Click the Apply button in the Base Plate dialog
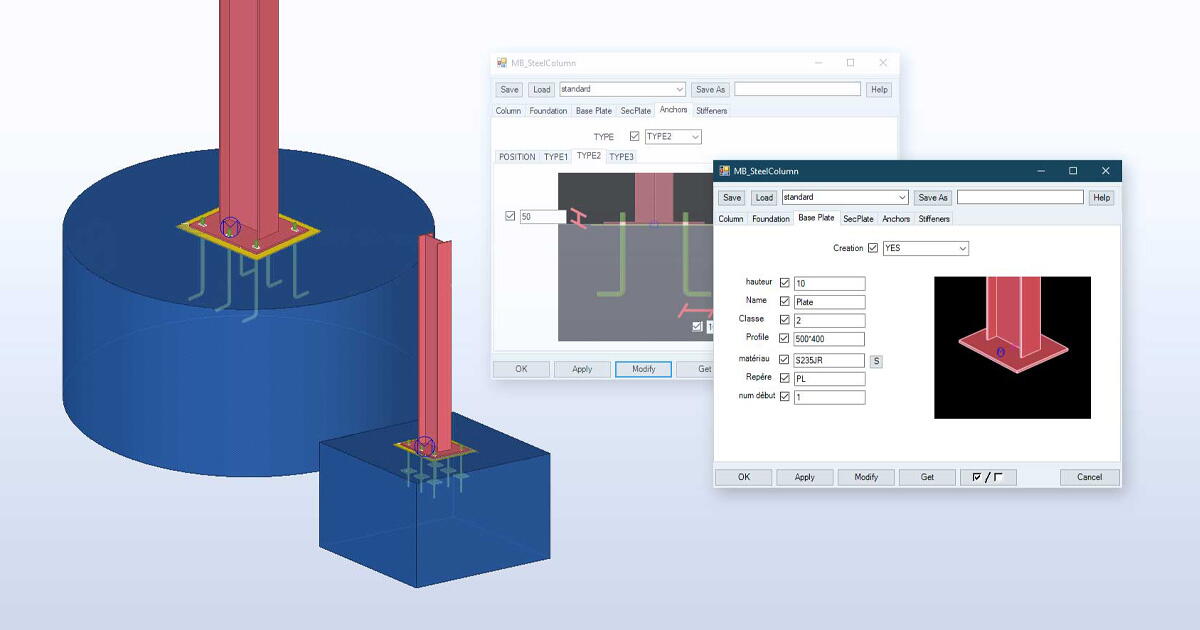Screen dimensions: 1200x630 805,477
